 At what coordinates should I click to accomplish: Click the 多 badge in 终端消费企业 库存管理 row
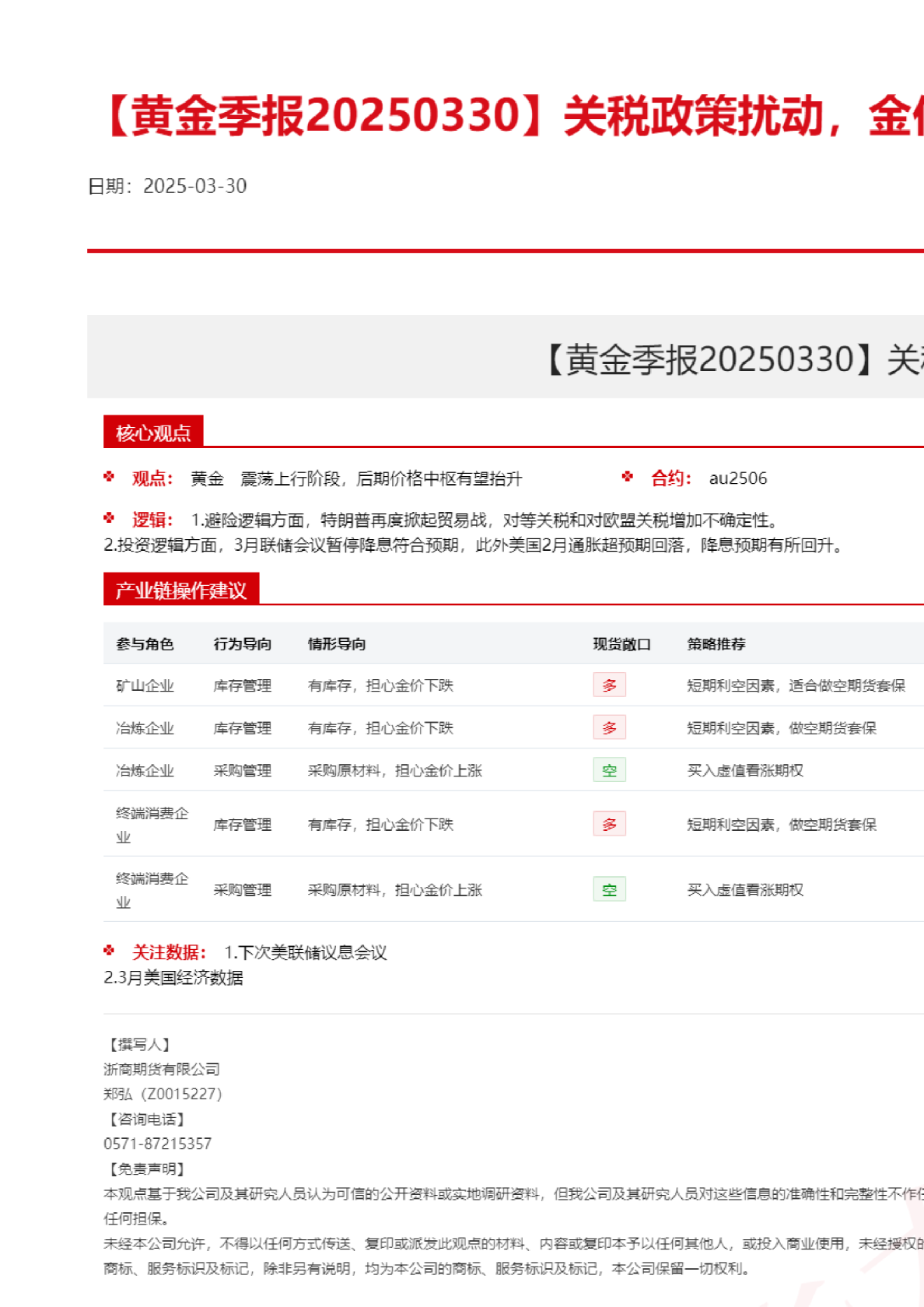click(609, 824)
